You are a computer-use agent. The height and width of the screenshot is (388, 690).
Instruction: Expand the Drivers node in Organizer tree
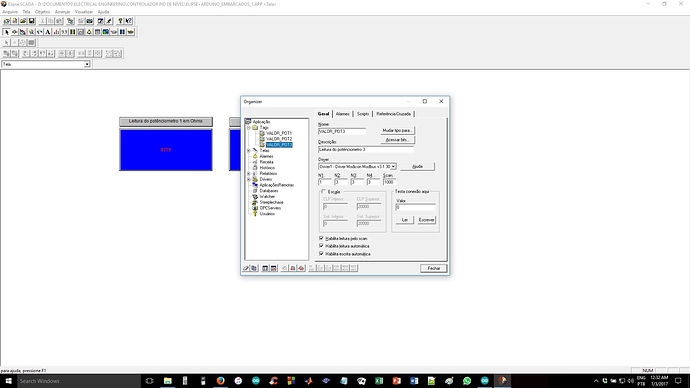(249, 179)
